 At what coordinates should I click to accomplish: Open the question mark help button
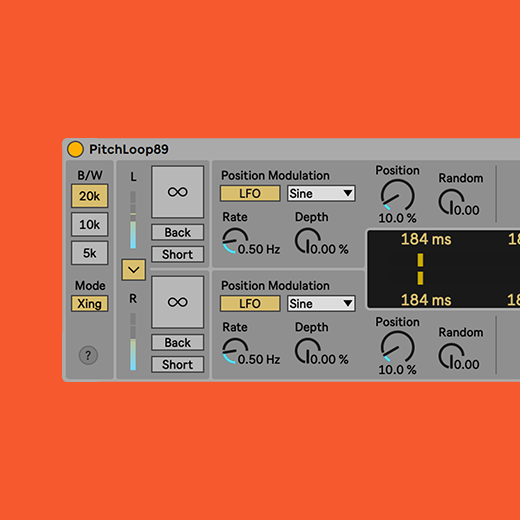88,355
